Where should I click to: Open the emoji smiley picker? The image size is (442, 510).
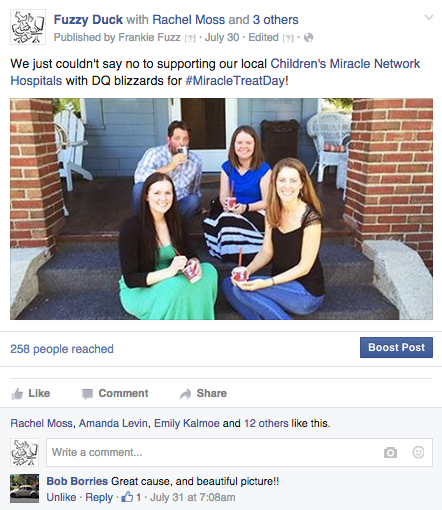(x=418, y=452)
